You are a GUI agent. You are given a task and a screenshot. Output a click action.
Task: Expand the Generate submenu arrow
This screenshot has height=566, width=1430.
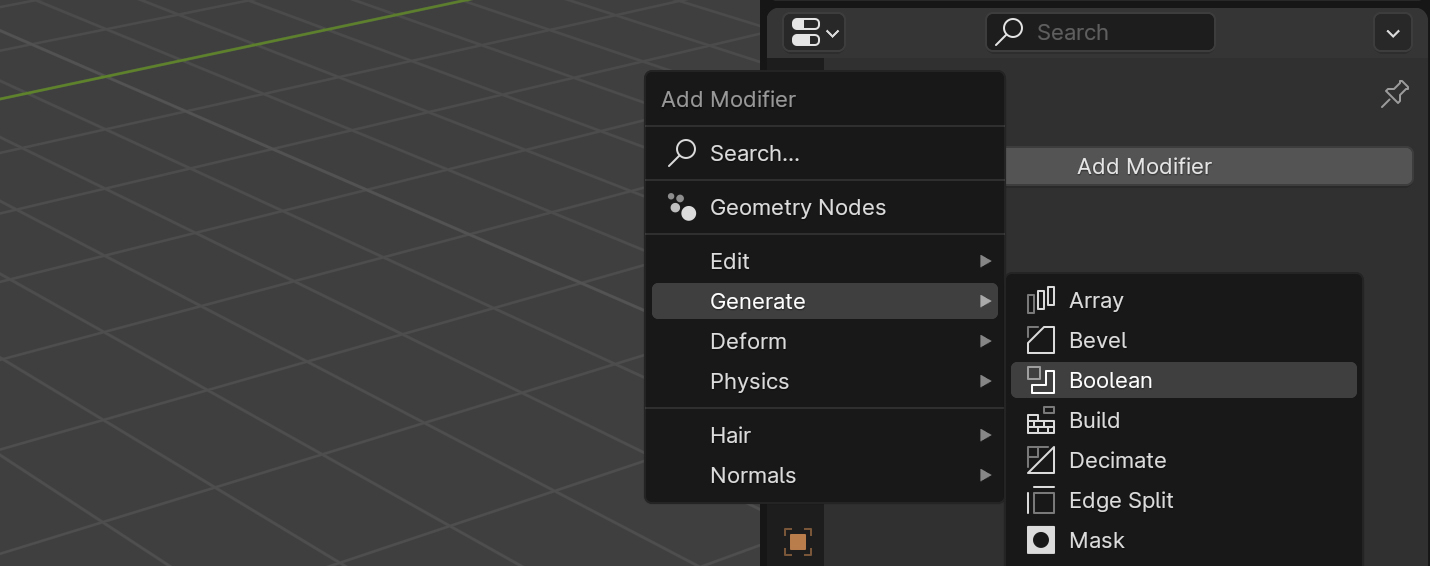pyautogui.click(x=986, y=301)
